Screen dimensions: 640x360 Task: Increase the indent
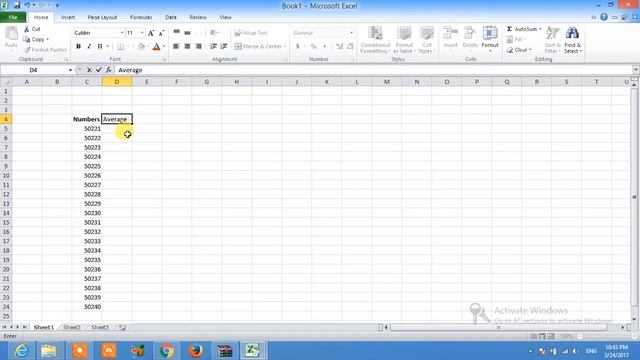point(224,46)
